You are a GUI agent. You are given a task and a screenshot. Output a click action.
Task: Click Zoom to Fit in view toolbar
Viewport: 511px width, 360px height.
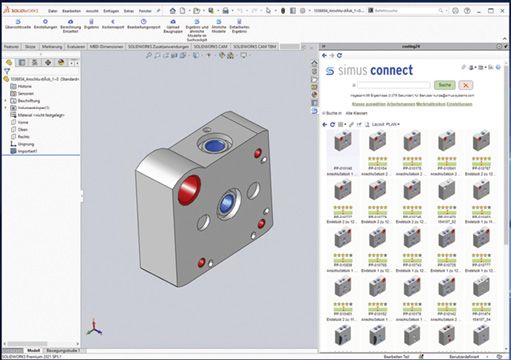[x=149, y=55]
